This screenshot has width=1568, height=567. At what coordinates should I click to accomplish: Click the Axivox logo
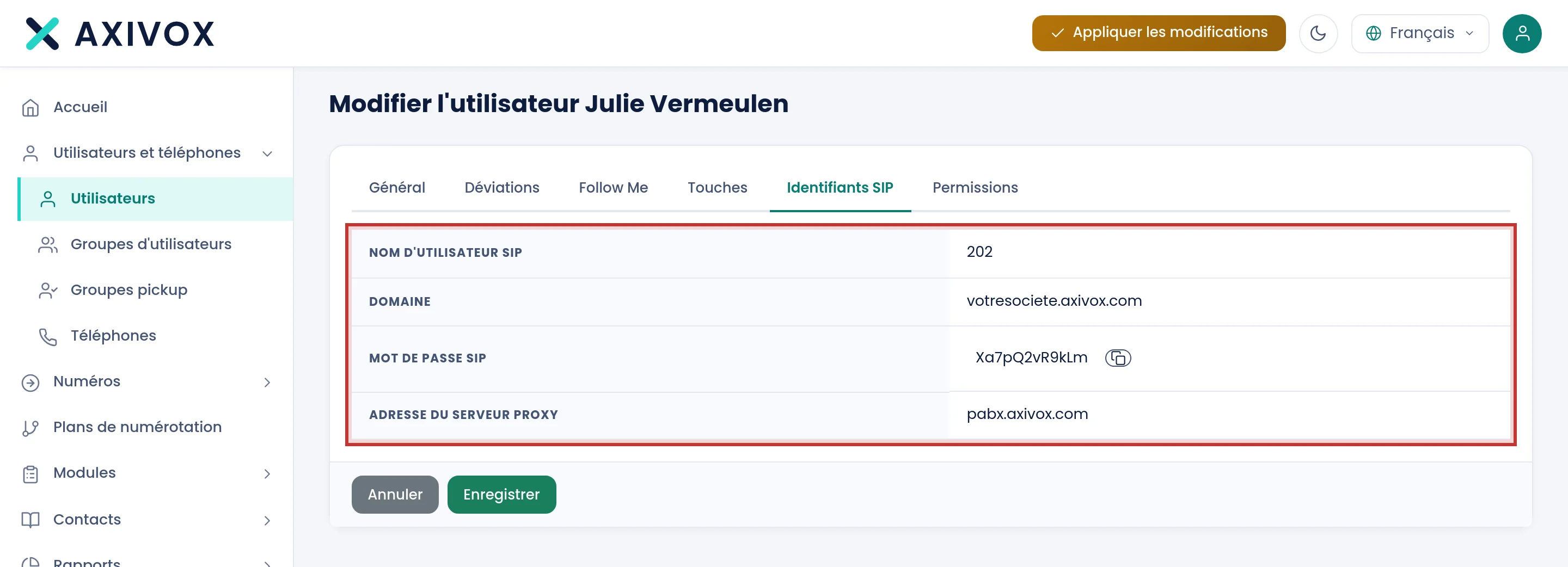click(x=120, y=33)
